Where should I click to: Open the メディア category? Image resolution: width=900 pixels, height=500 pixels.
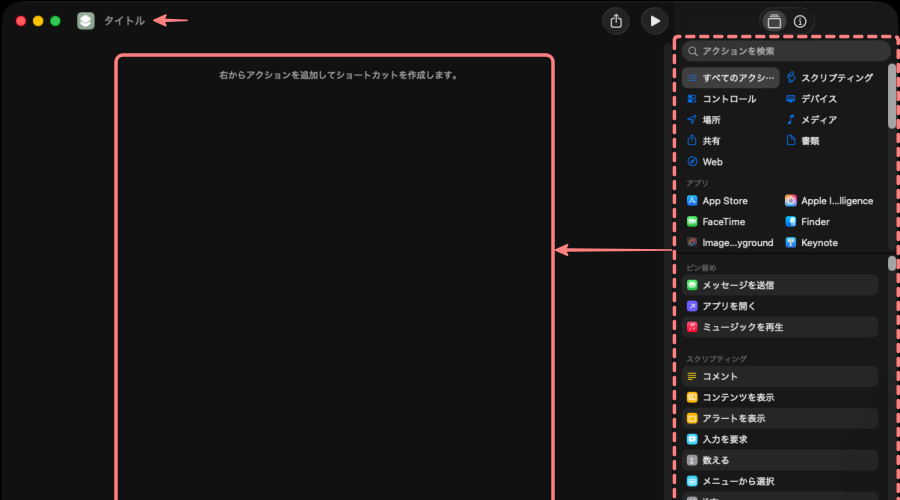818,120
